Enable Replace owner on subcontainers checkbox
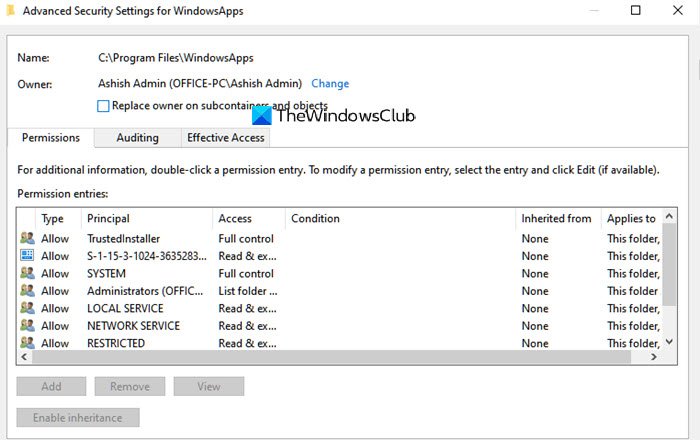The width and height of the screenshot is (700, 440). click(x=103, y=106)
